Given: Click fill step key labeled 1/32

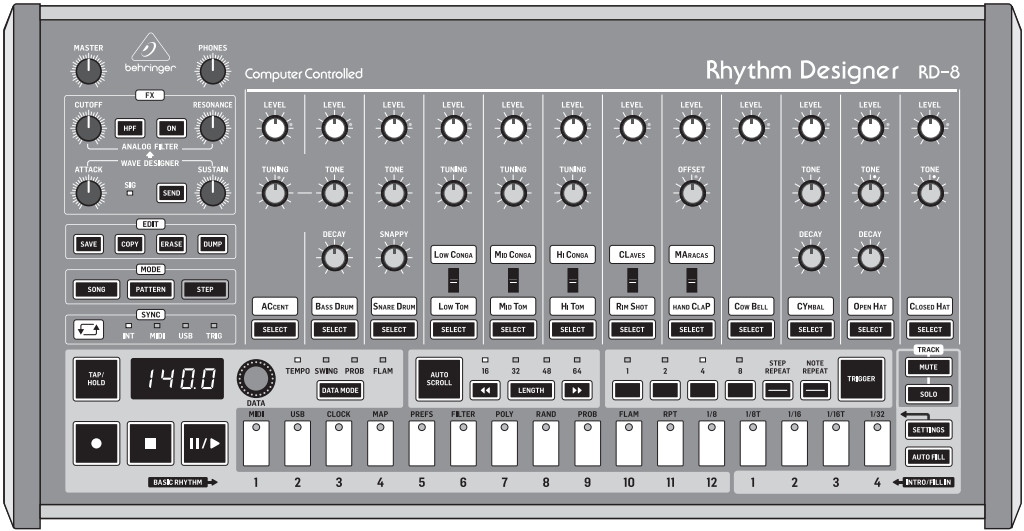Looking at the screenshot, I should click(x=877, y=443).
